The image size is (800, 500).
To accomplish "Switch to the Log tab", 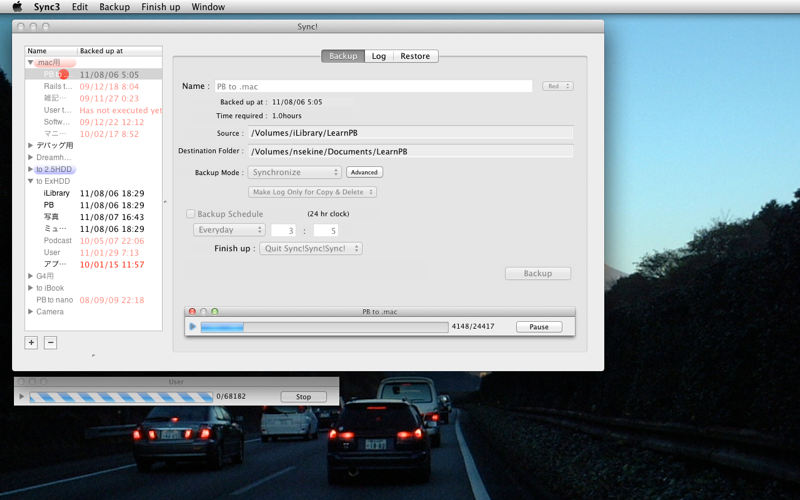I will coord(379,56).
